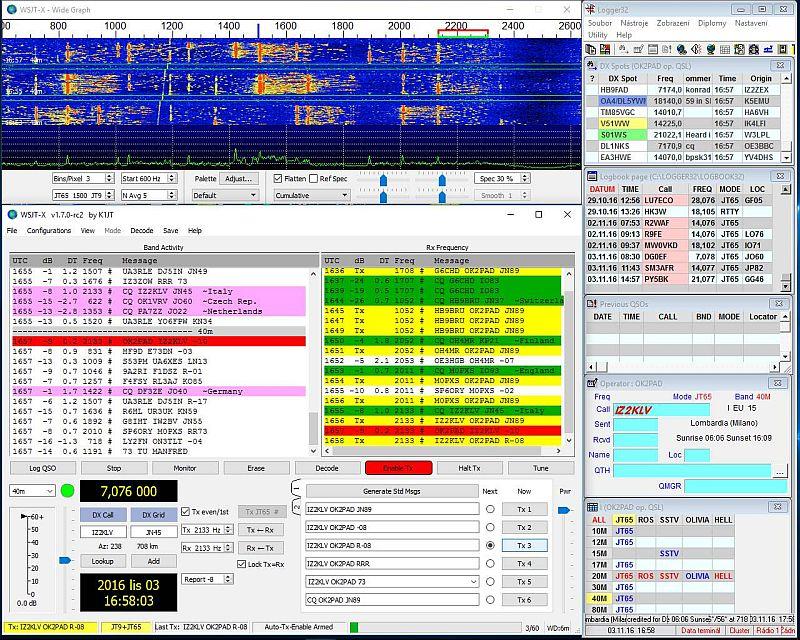Click the red-green Logger32 toolbar icon

[605, 50]
